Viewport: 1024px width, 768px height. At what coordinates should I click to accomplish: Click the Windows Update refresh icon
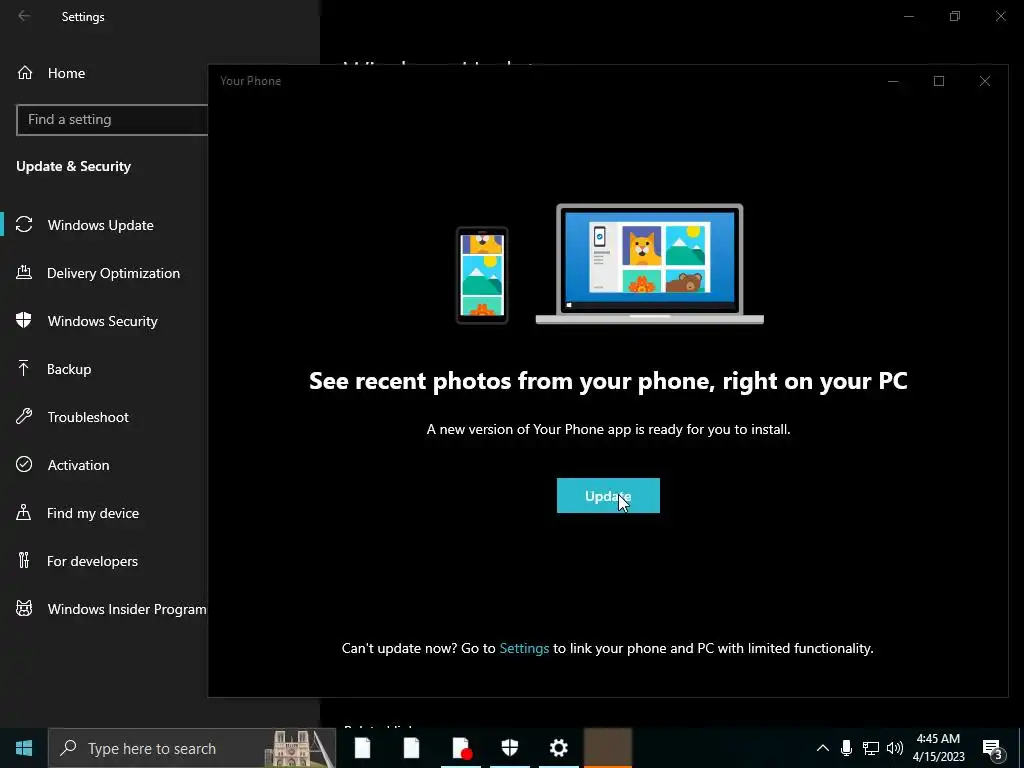pyautogui.click(x=24, y=225)
